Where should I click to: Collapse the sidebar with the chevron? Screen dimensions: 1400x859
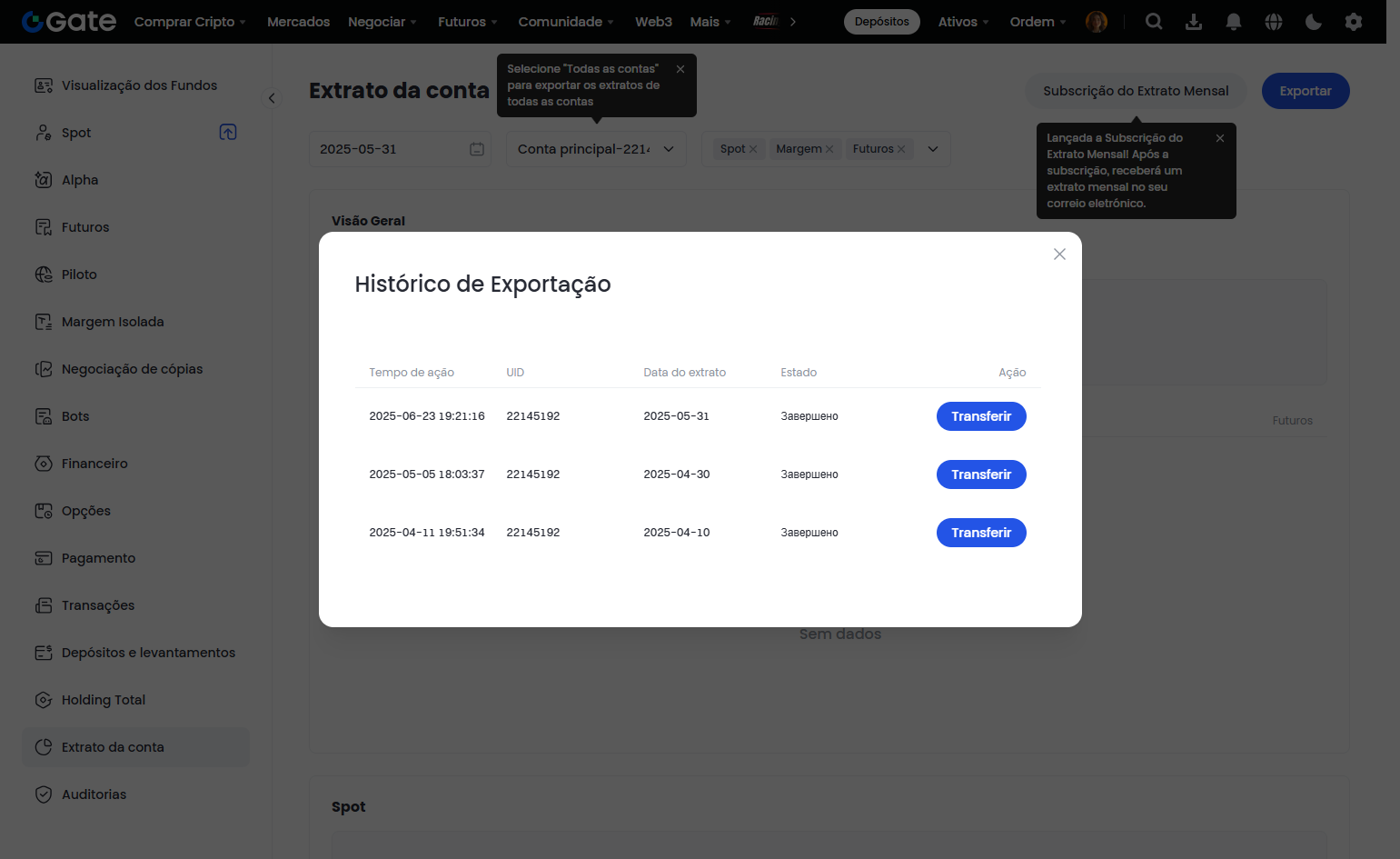(272, 98)
